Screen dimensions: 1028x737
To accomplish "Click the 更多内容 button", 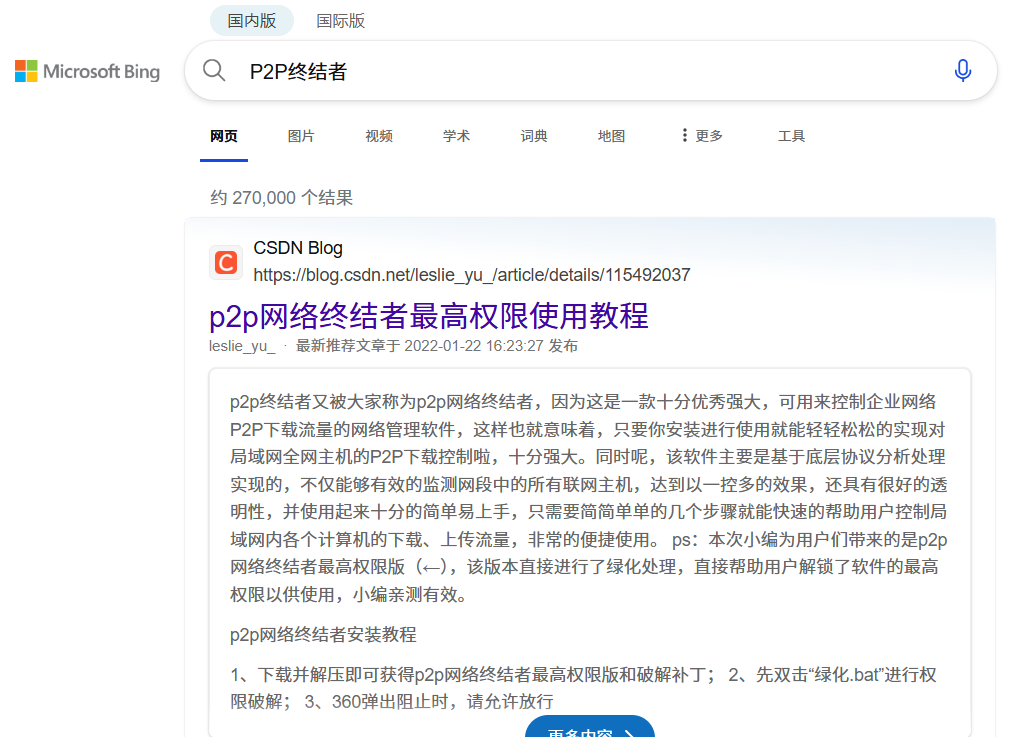I will point(589,728).
